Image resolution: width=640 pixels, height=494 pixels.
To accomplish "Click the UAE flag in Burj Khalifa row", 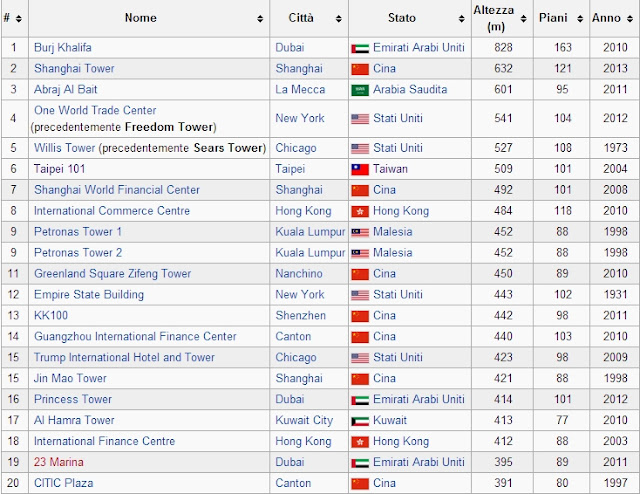I will click(360, 49).
